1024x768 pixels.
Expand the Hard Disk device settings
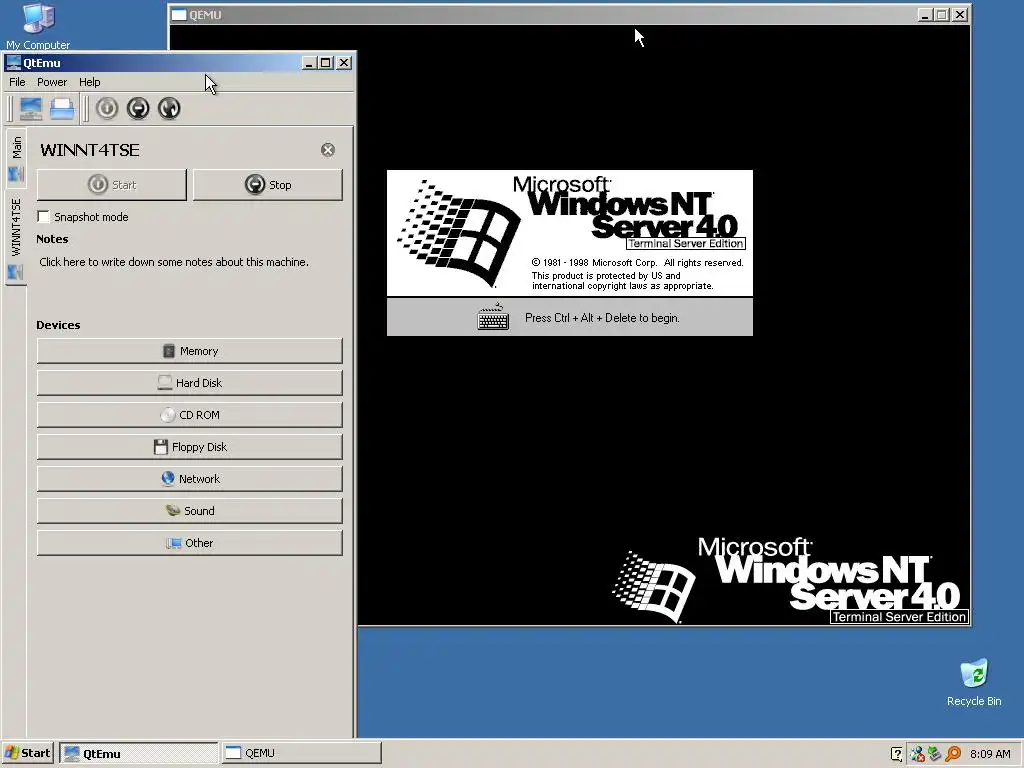189,383
